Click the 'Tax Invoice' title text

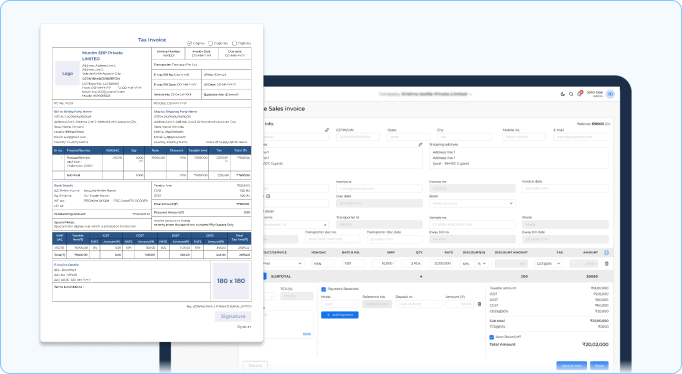point(152,40)
